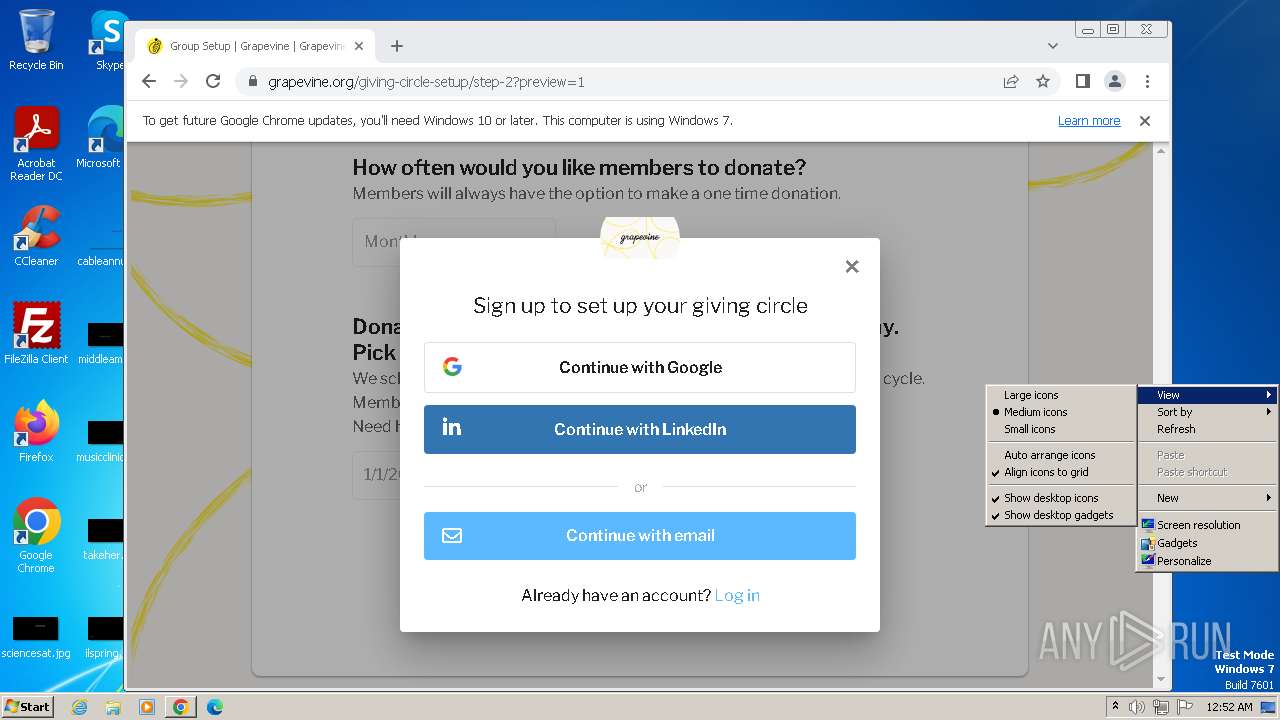Screen dimensions: 1280x720
Task: Switch to Chrome in taskbar
Action: tap(181, 707)
